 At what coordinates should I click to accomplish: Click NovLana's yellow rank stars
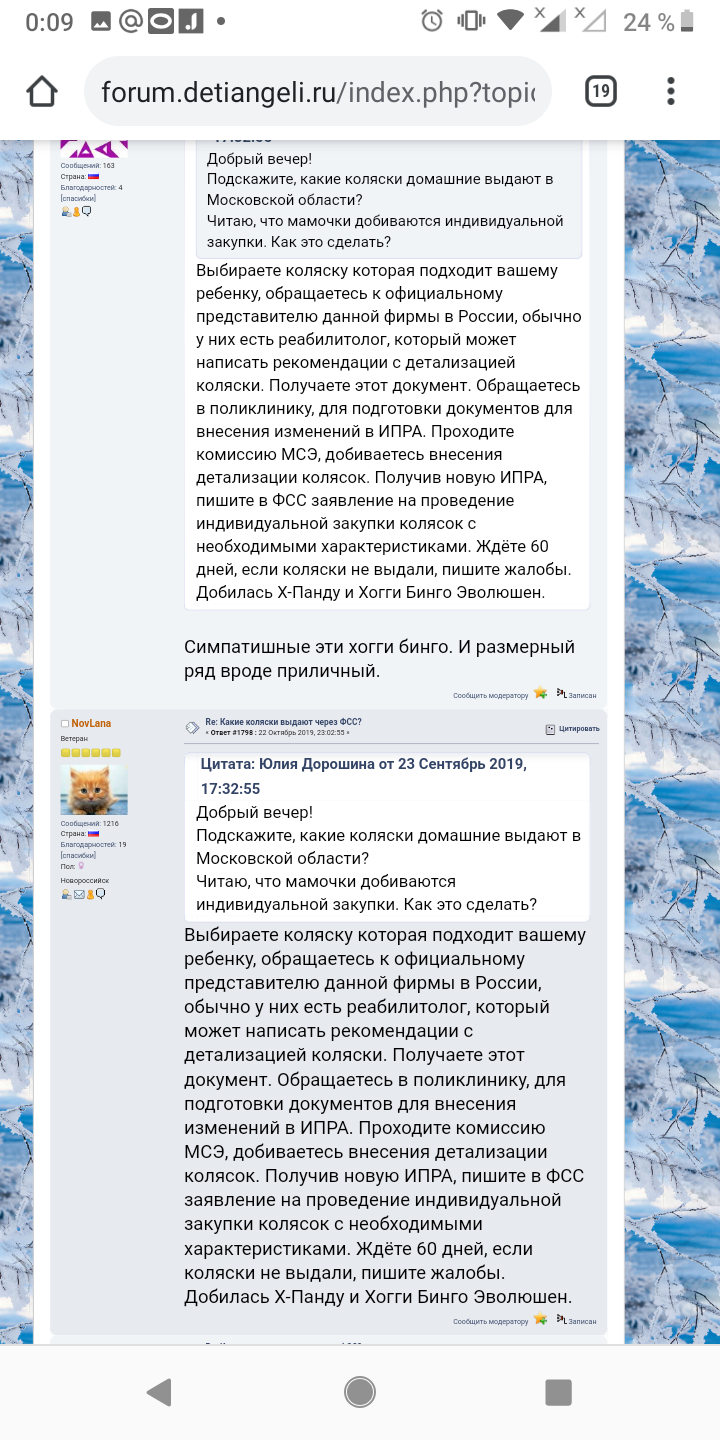coord(91,753)
